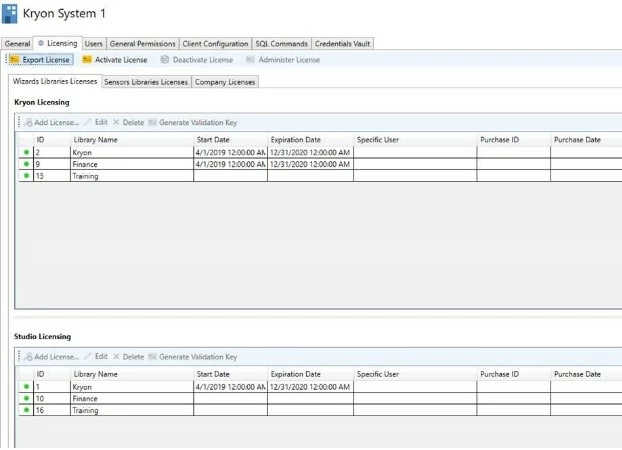Click the Administer License icon
Viewport: 622px width, 450px height.
point(250,60)
